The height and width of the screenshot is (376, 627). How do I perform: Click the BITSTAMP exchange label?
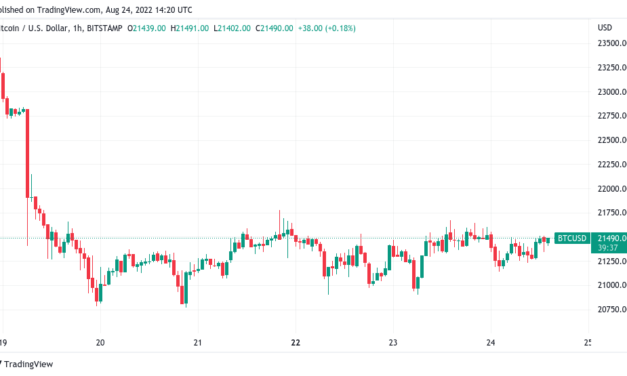tap(104, 28)
